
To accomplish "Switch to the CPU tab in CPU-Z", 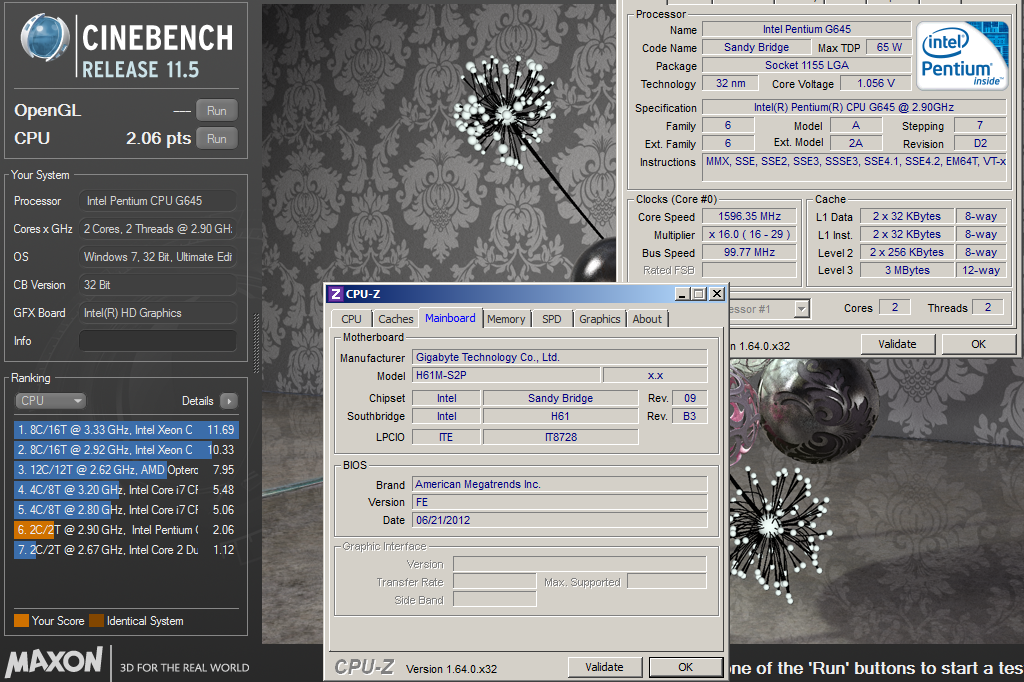I will point(351,319).
